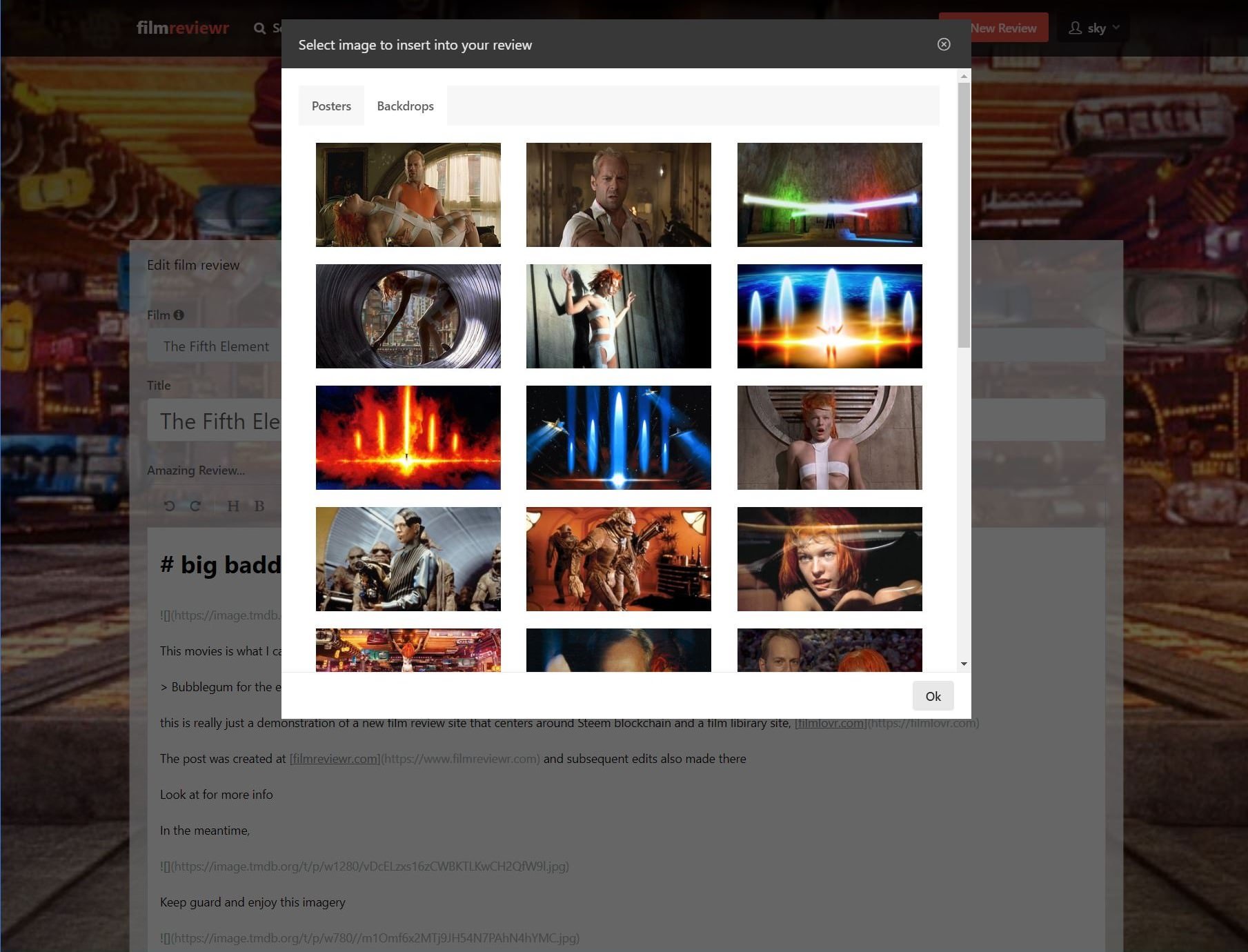Viewport: 1248px width, 952px height.
Task: Switch to the Posters tab
Action: tap(331, 106)
